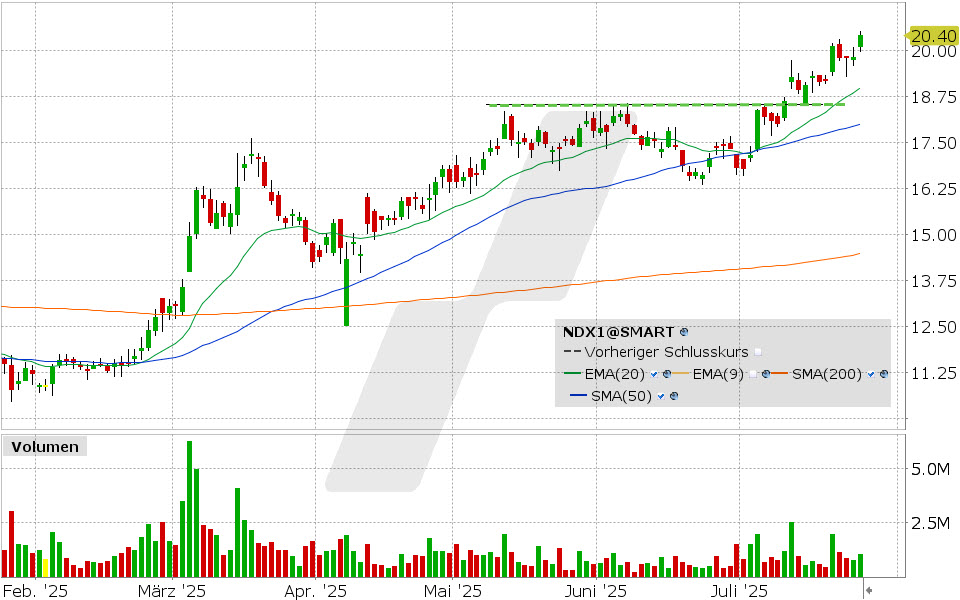Click the blue SMA(50) legend line
The width and height of the screenshot is (960, 600).
click(x=579, y=396)
